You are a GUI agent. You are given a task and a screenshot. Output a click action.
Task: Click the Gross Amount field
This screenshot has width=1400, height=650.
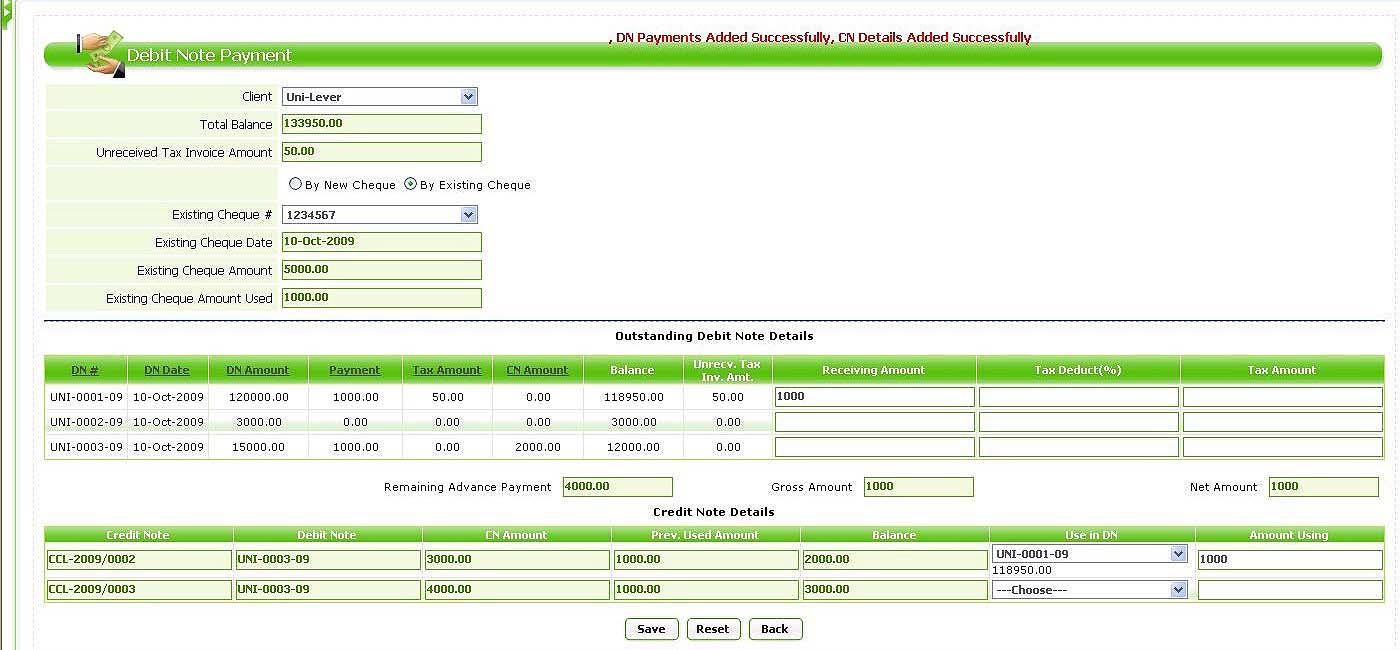click(918, 487)
